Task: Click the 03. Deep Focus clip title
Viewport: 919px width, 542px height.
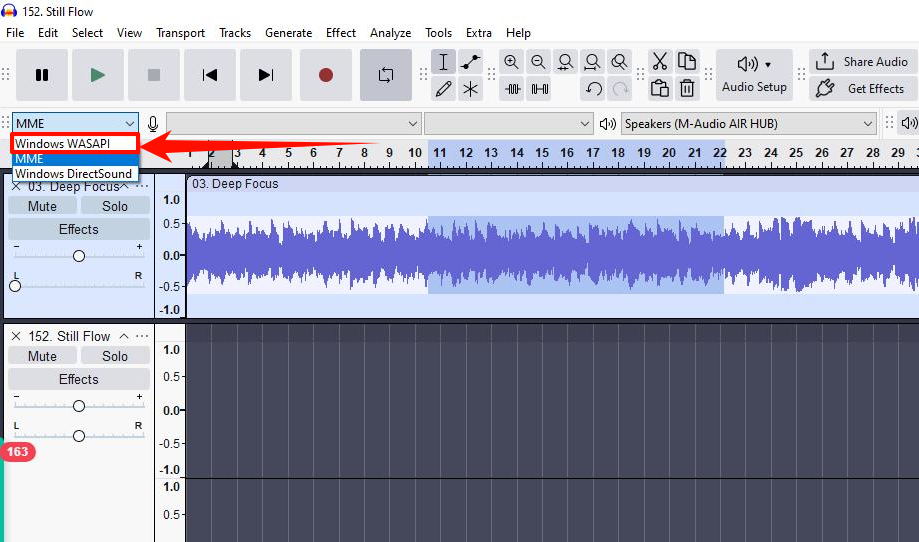Action: click(x=235, y=184)
